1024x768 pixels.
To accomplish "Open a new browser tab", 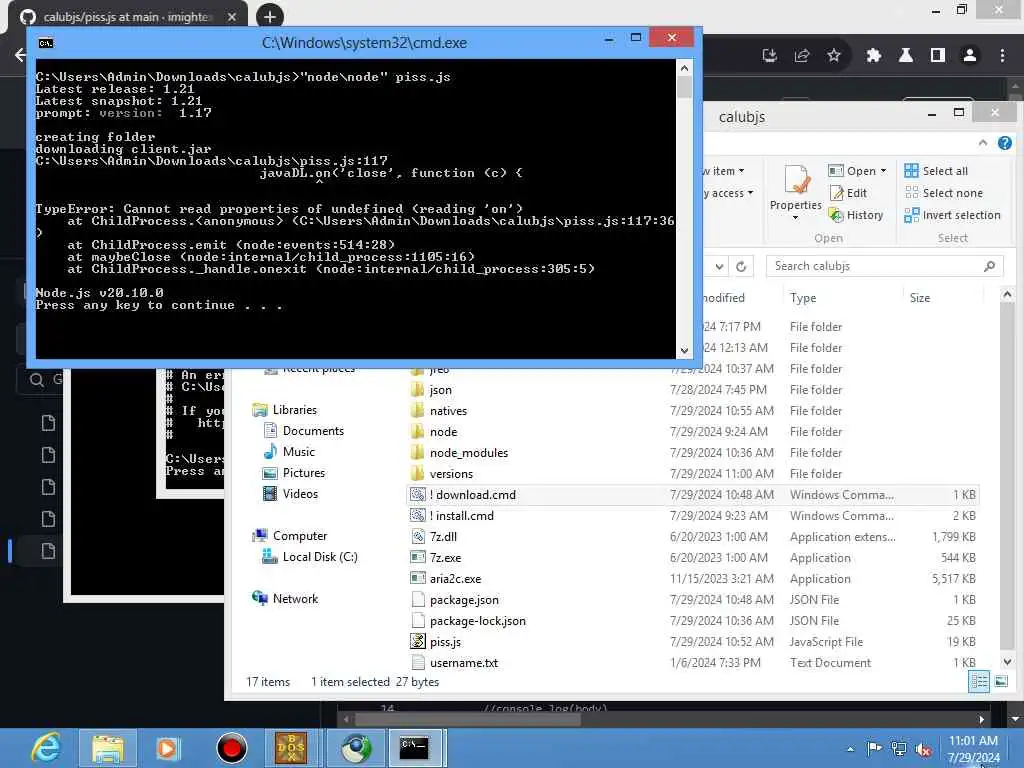I will [x=269, y=16].
